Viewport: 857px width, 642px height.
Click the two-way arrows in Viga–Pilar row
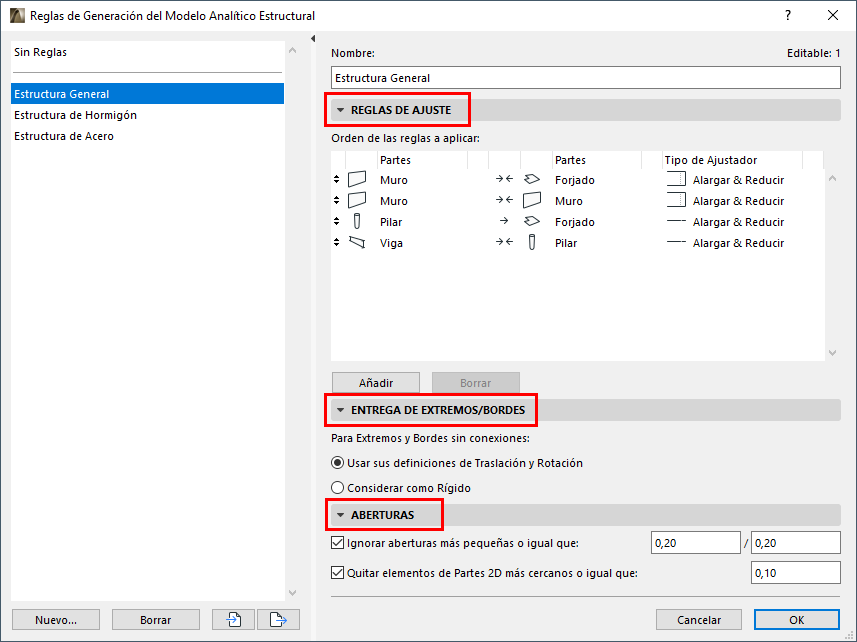[504, 242]
